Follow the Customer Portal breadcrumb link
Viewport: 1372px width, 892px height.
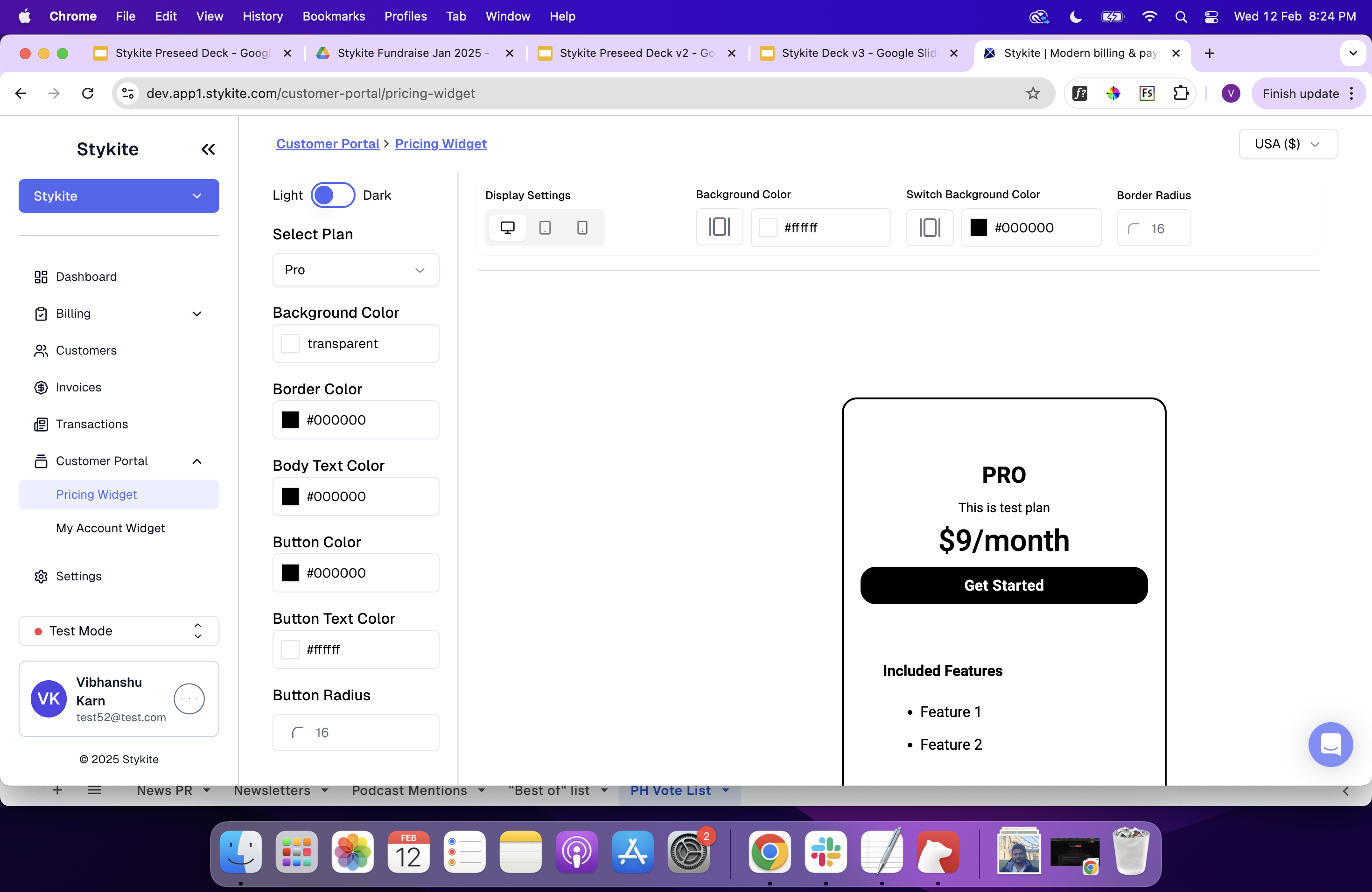pos(328,144)
